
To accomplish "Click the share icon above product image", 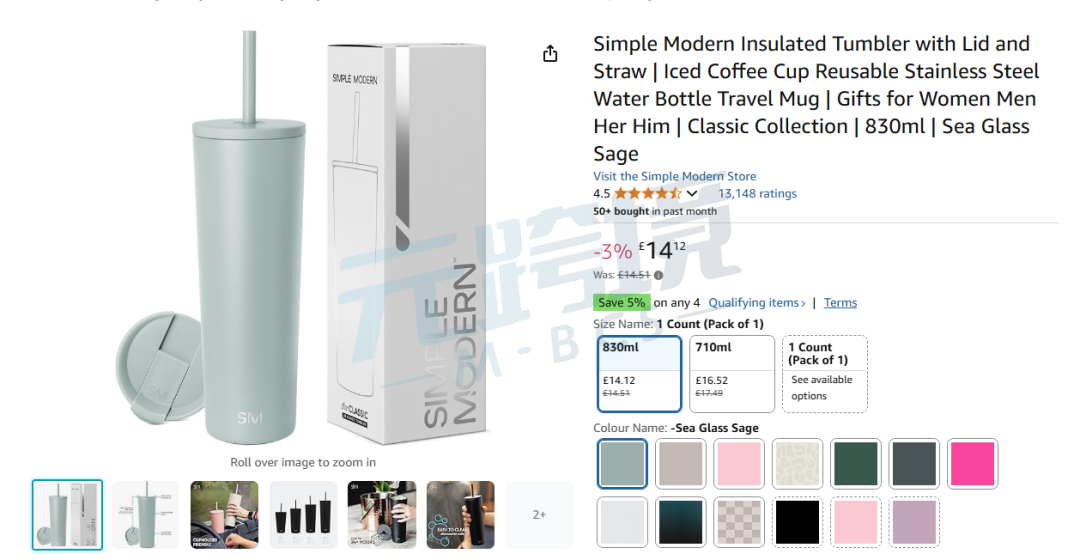I will click(550, 53).
